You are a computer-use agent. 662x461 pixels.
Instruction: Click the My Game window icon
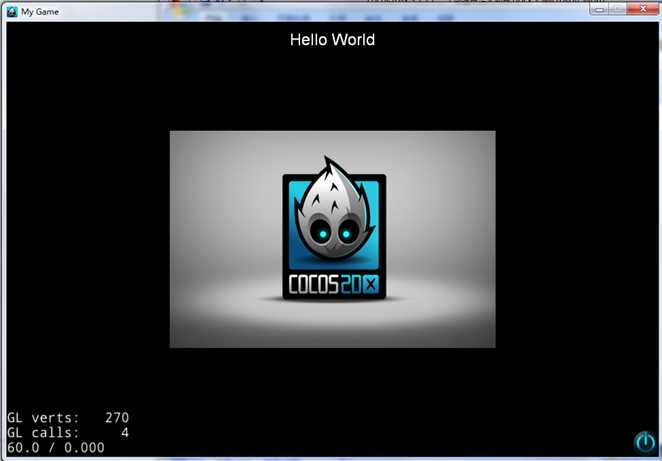[x=13, y=12]
